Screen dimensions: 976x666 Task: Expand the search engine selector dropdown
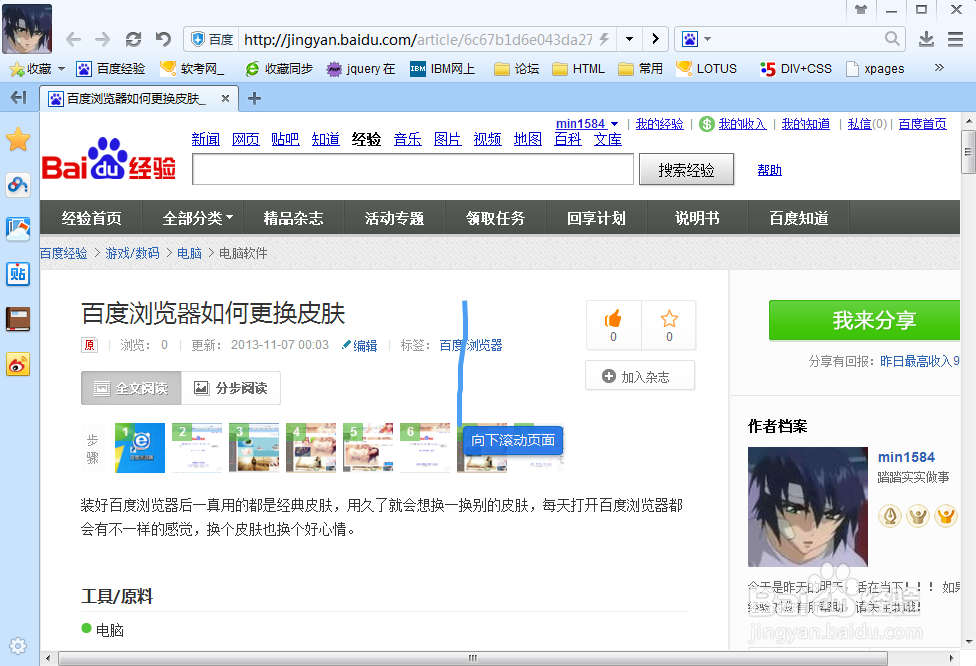coord(708,40)
